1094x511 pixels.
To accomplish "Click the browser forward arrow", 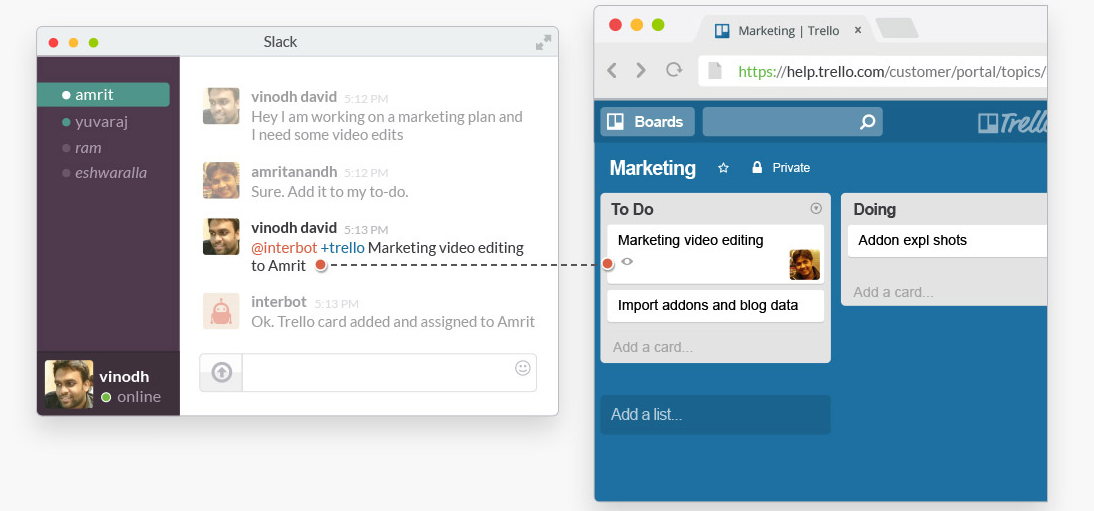I will tap(640, 70).
